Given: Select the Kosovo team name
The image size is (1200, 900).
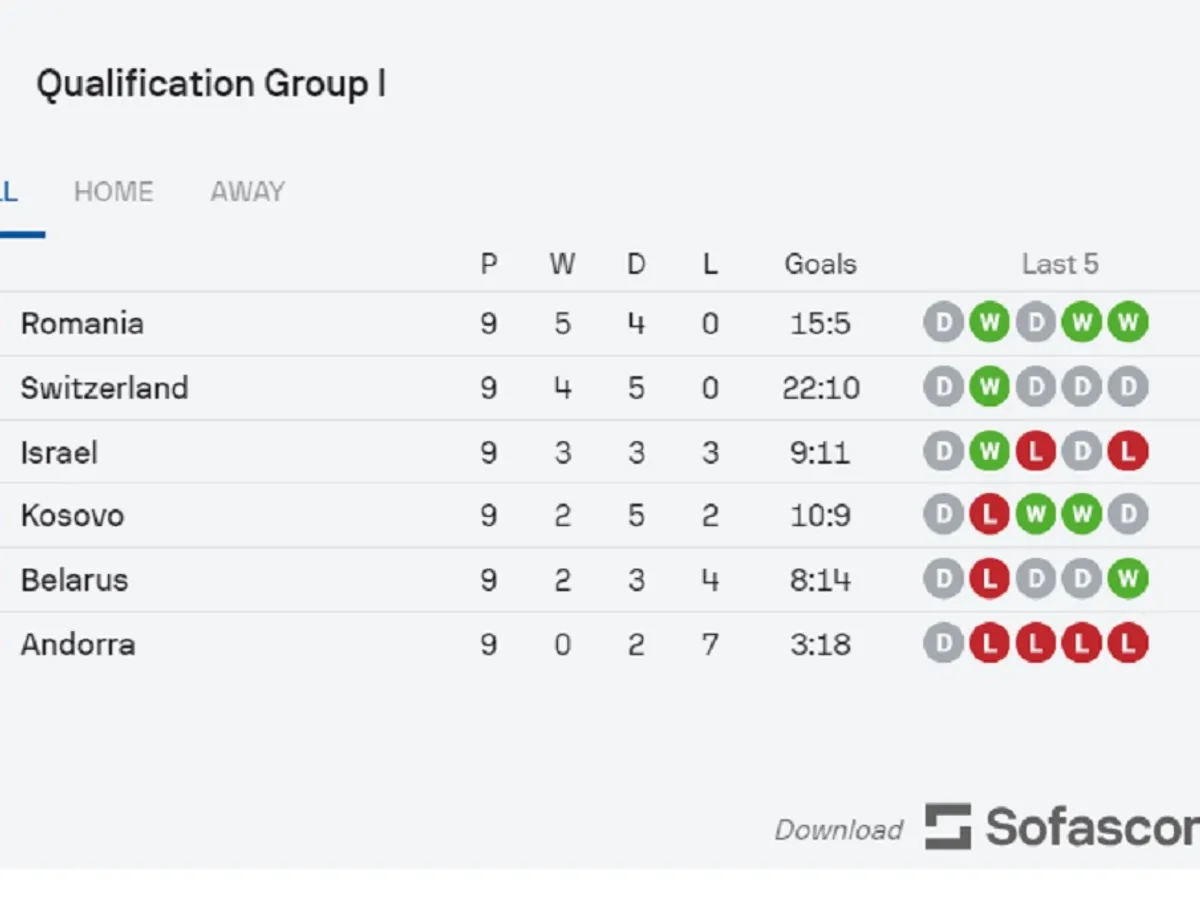Looking at the screenshot, I should (x=72, y=516).
